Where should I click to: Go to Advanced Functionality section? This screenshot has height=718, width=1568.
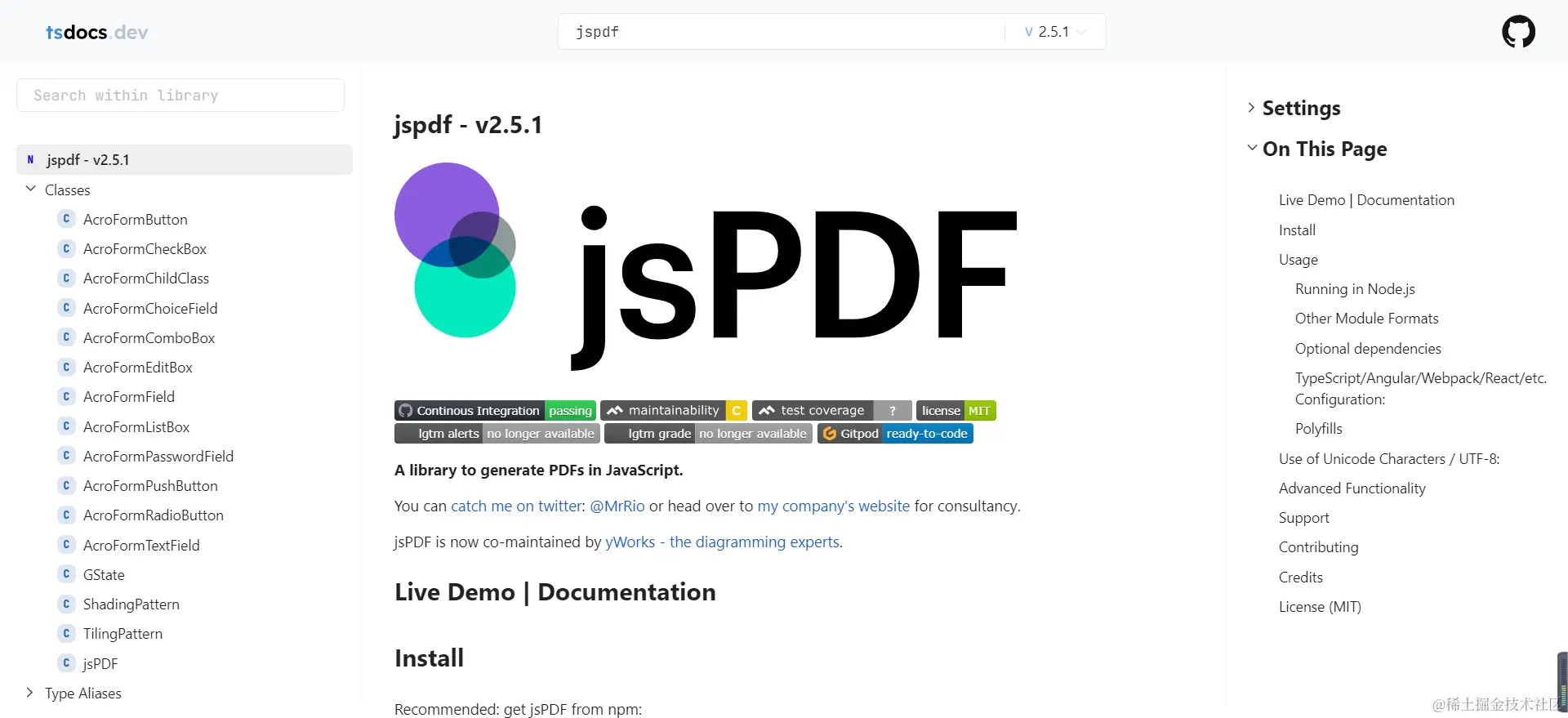(1352, 488)
